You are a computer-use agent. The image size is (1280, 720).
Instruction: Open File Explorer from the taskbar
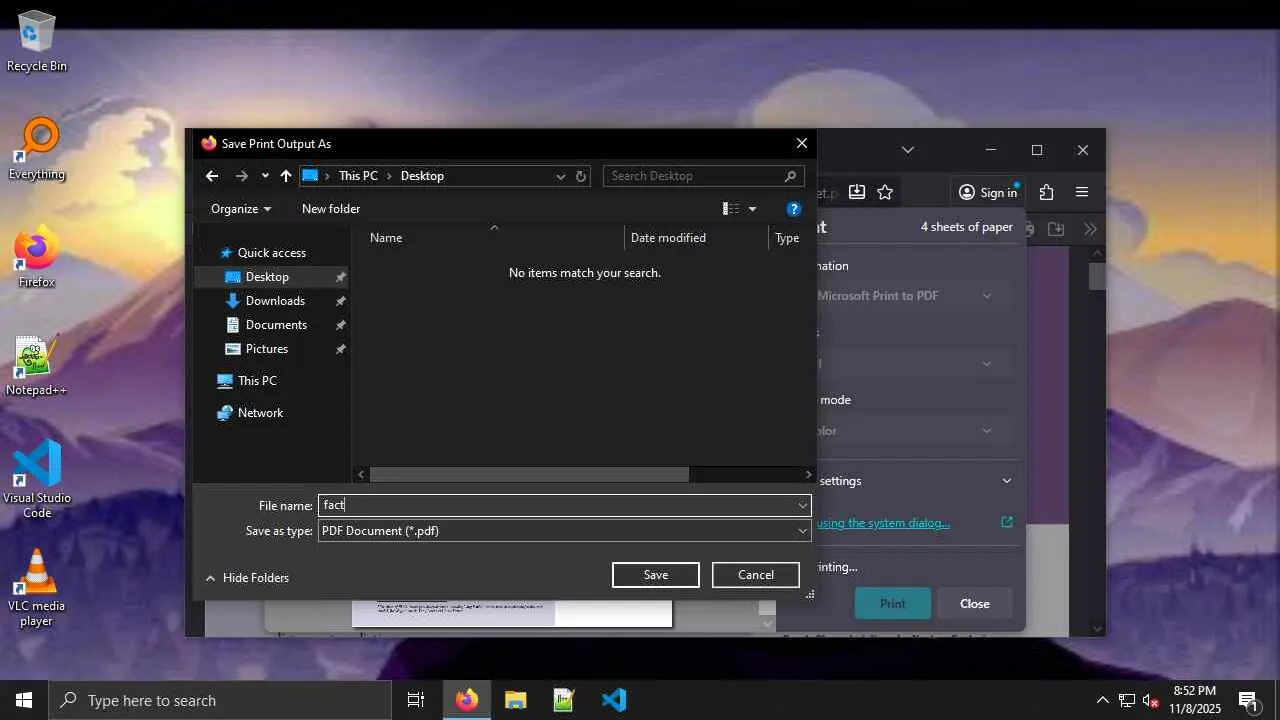pyautogui.click(x=515, y=700)
